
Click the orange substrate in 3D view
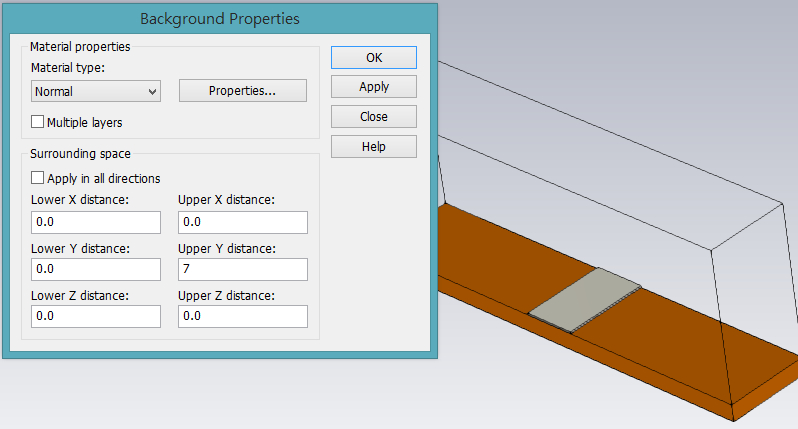tap(662, 346)
